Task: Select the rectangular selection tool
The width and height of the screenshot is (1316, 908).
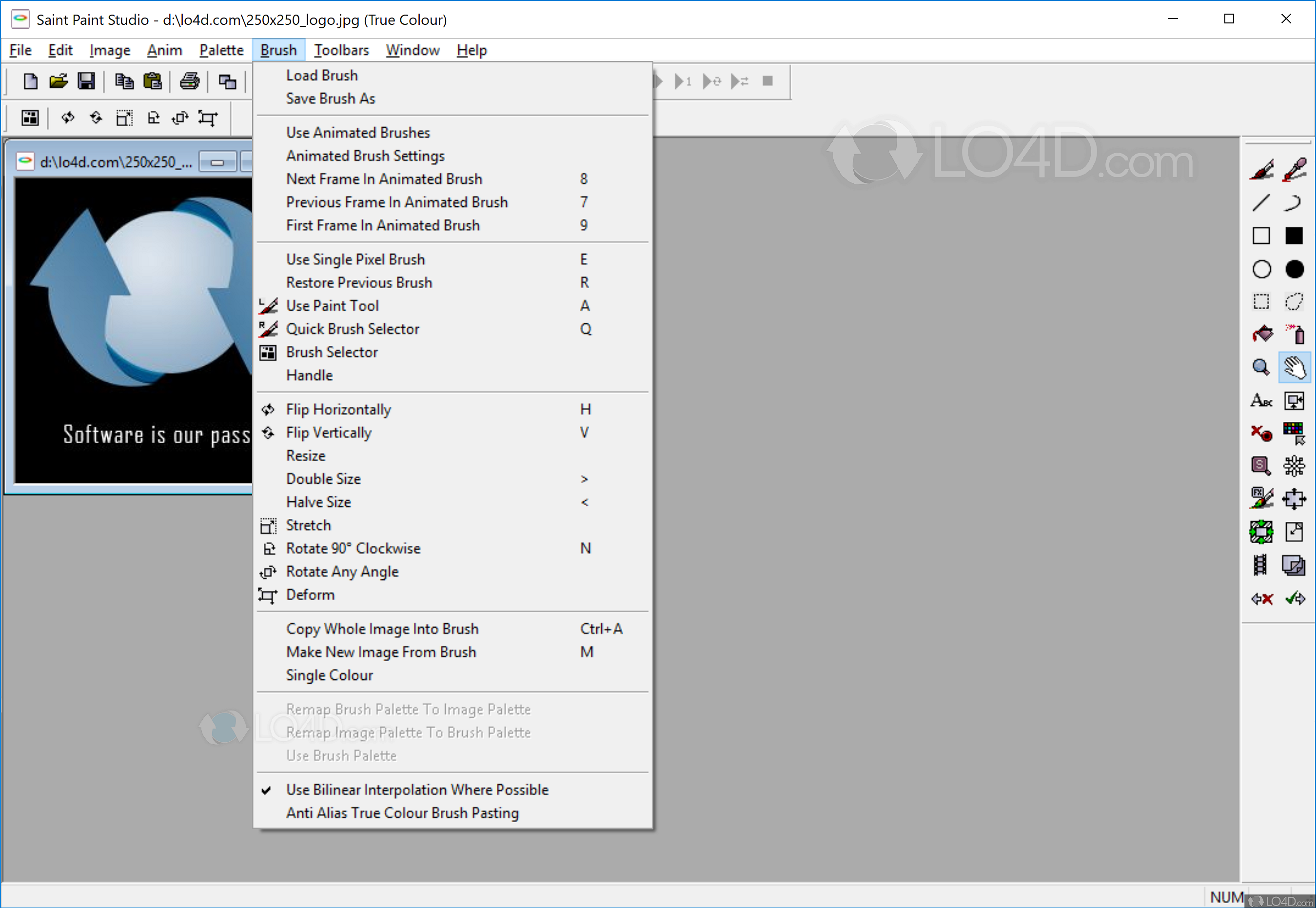Action: (1261, 302)
